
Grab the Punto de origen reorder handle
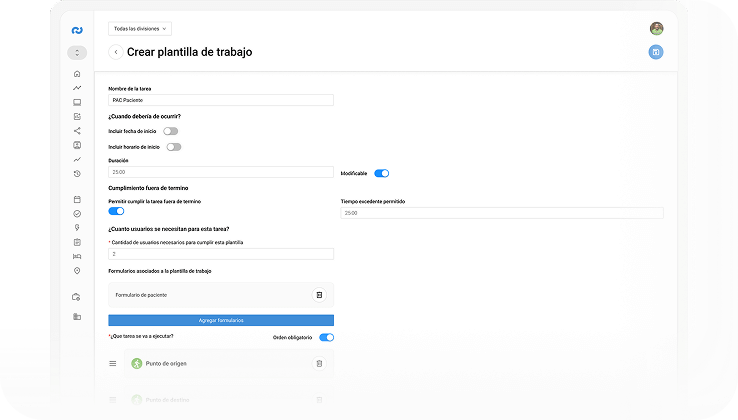click(113, 363)
